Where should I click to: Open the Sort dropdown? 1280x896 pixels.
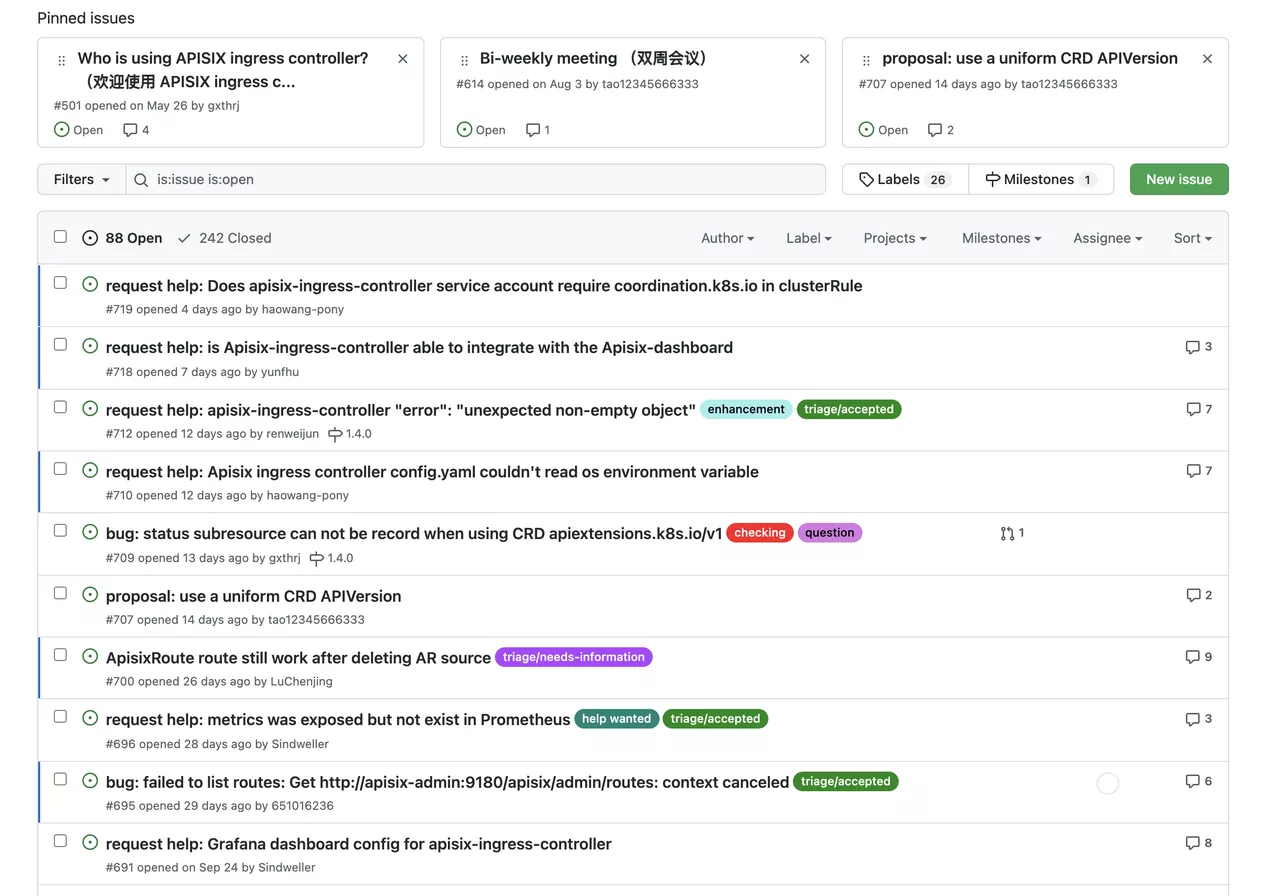[x=1193, y=238]
